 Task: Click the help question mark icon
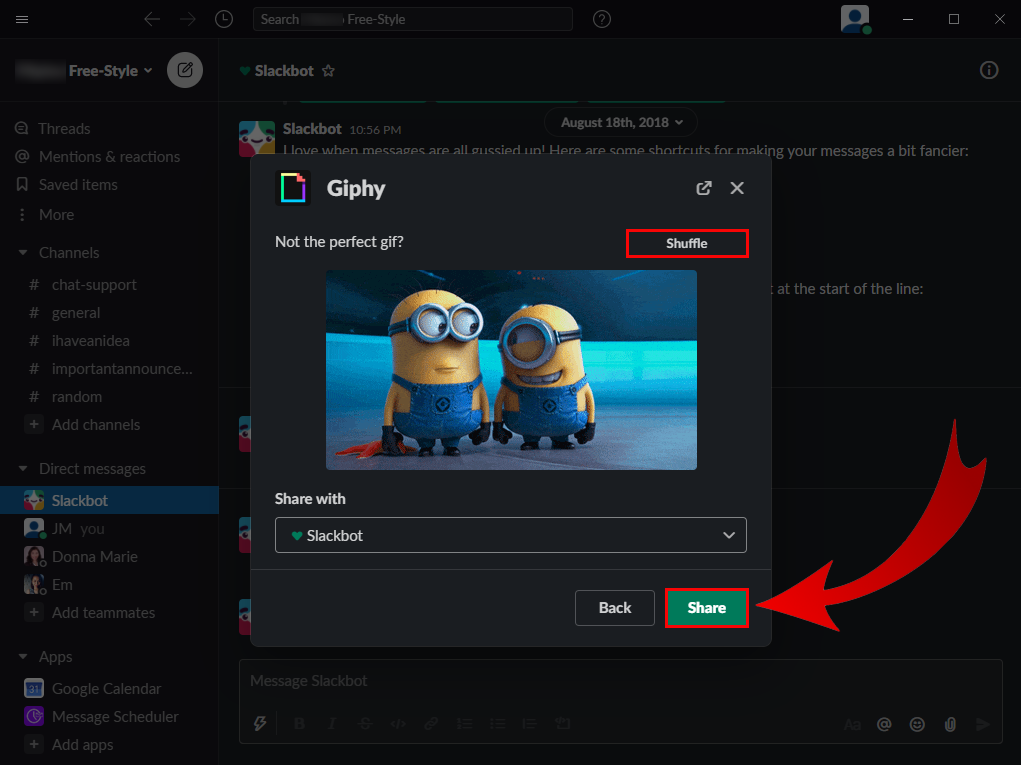click(602, 20)
